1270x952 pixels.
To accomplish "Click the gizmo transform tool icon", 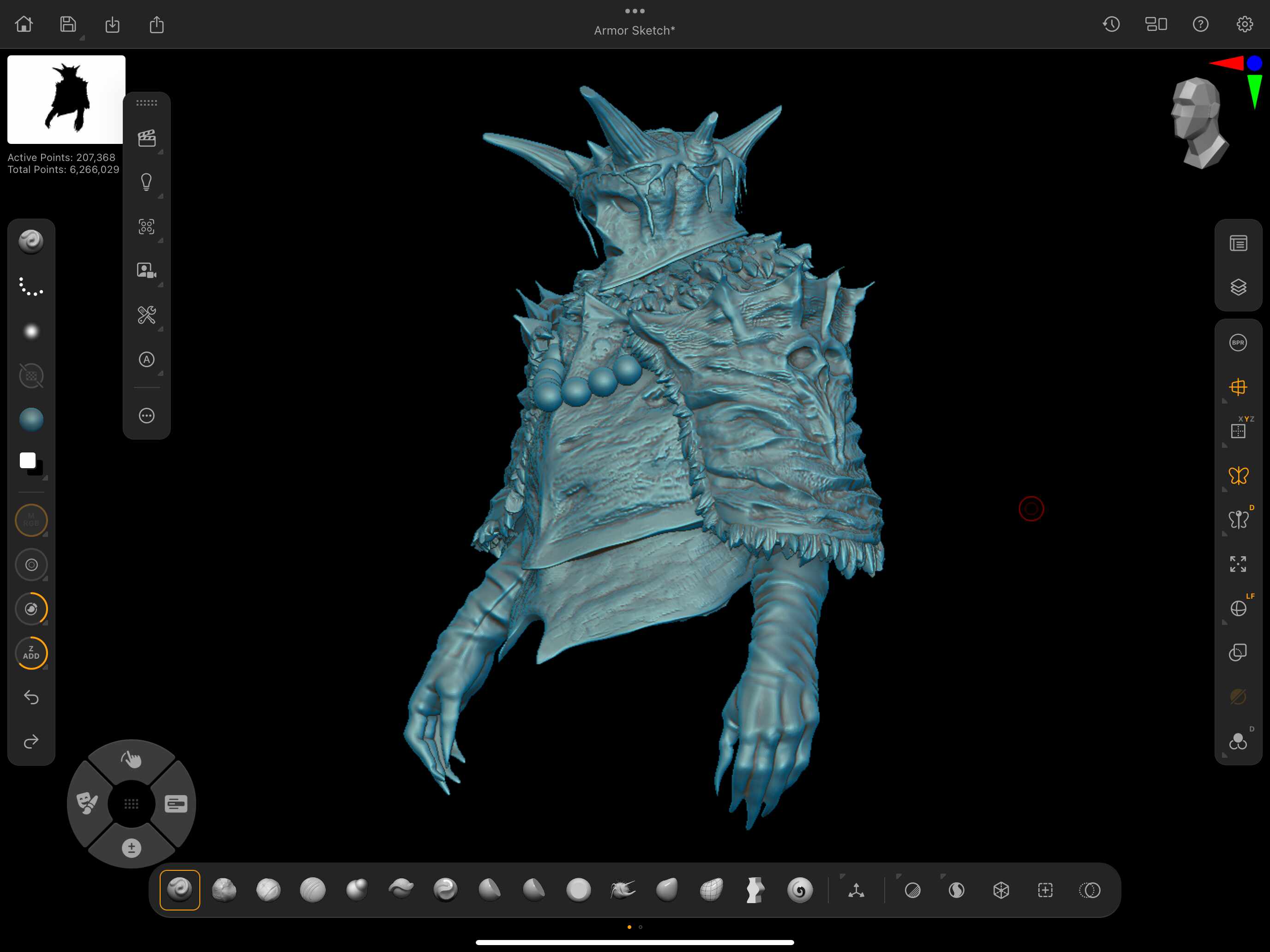I will coord(856,890).
